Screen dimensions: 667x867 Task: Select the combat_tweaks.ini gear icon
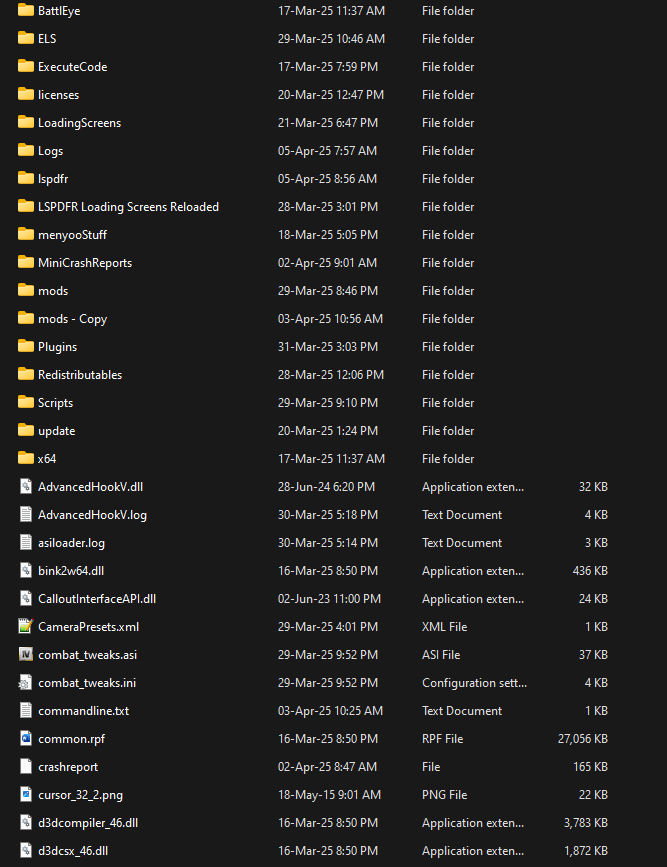[25, 683]
